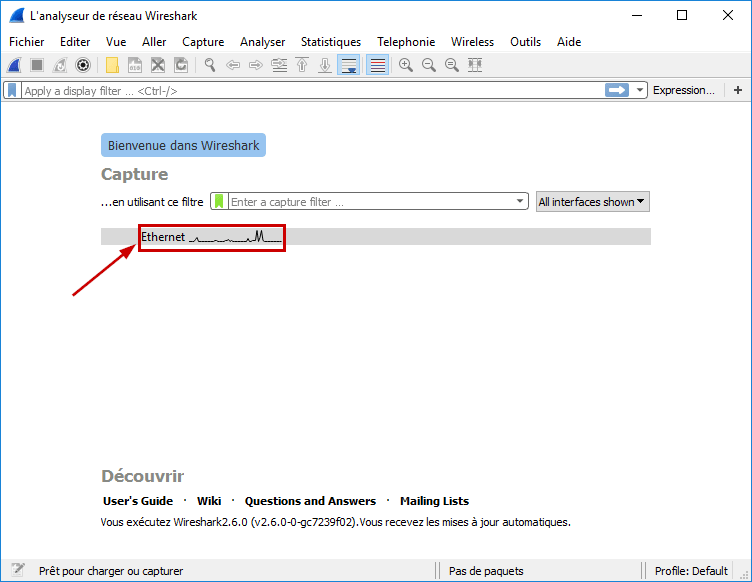Open the Outils menu
752x582 pixels.
click(x=525, y=42)
